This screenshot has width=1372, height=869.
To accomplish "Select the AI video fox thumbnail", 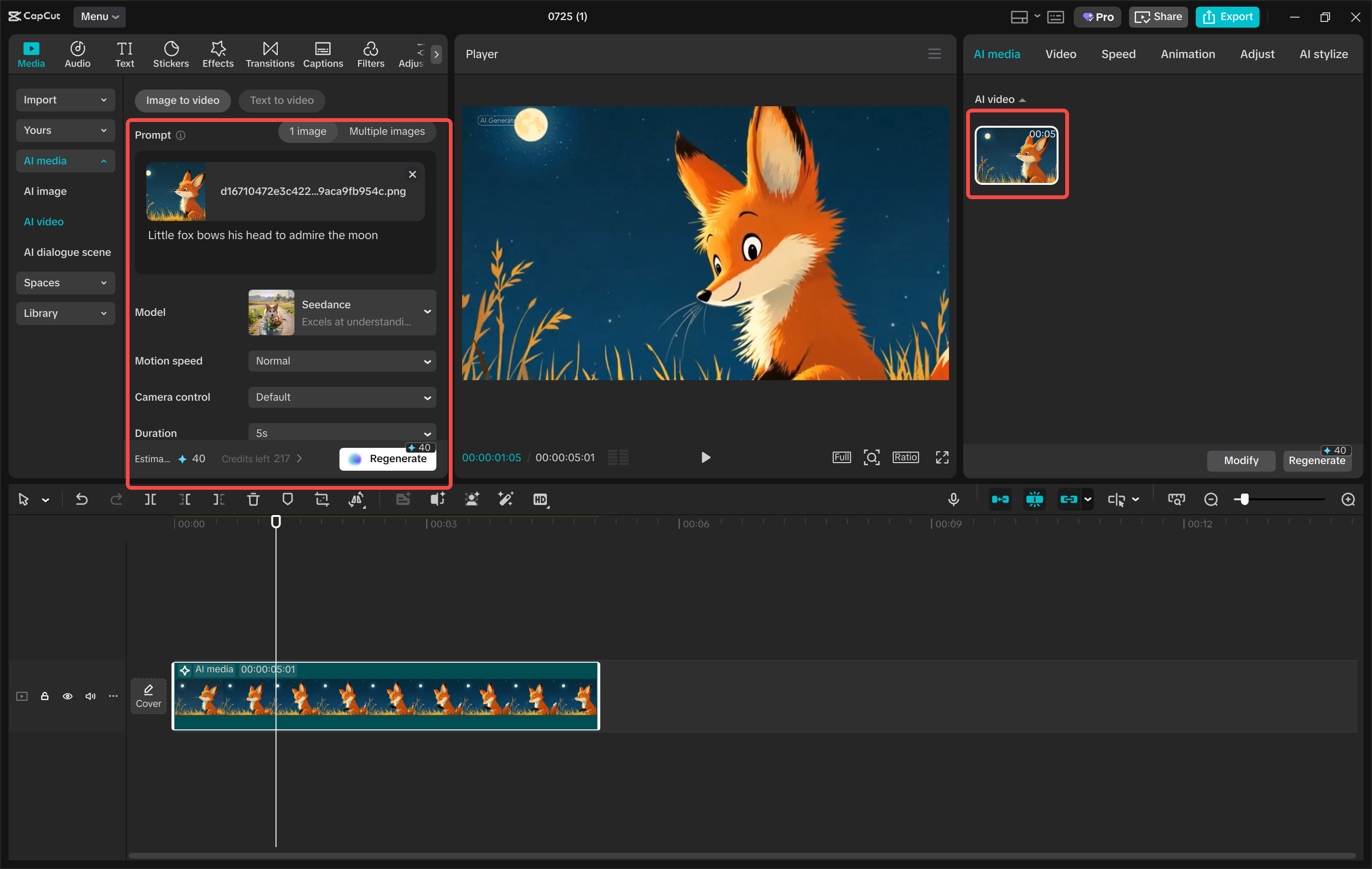I will tap(1017, 155).
